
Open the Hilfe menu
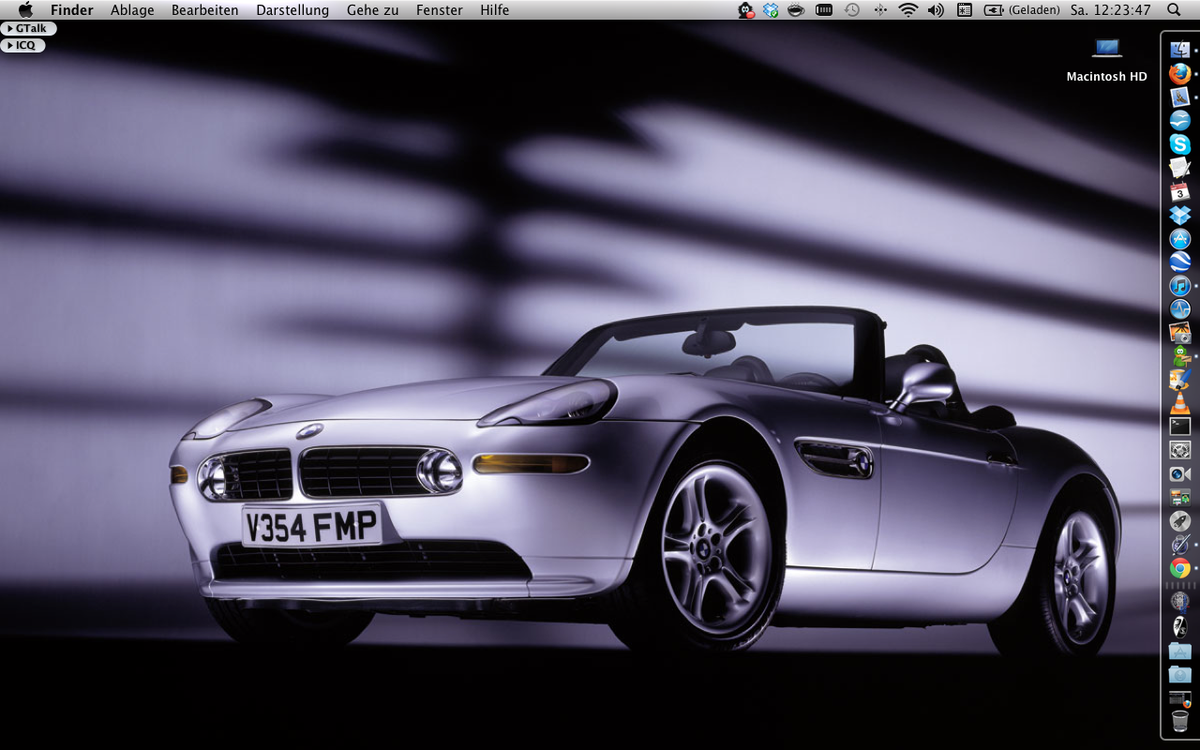coord(494,10)
